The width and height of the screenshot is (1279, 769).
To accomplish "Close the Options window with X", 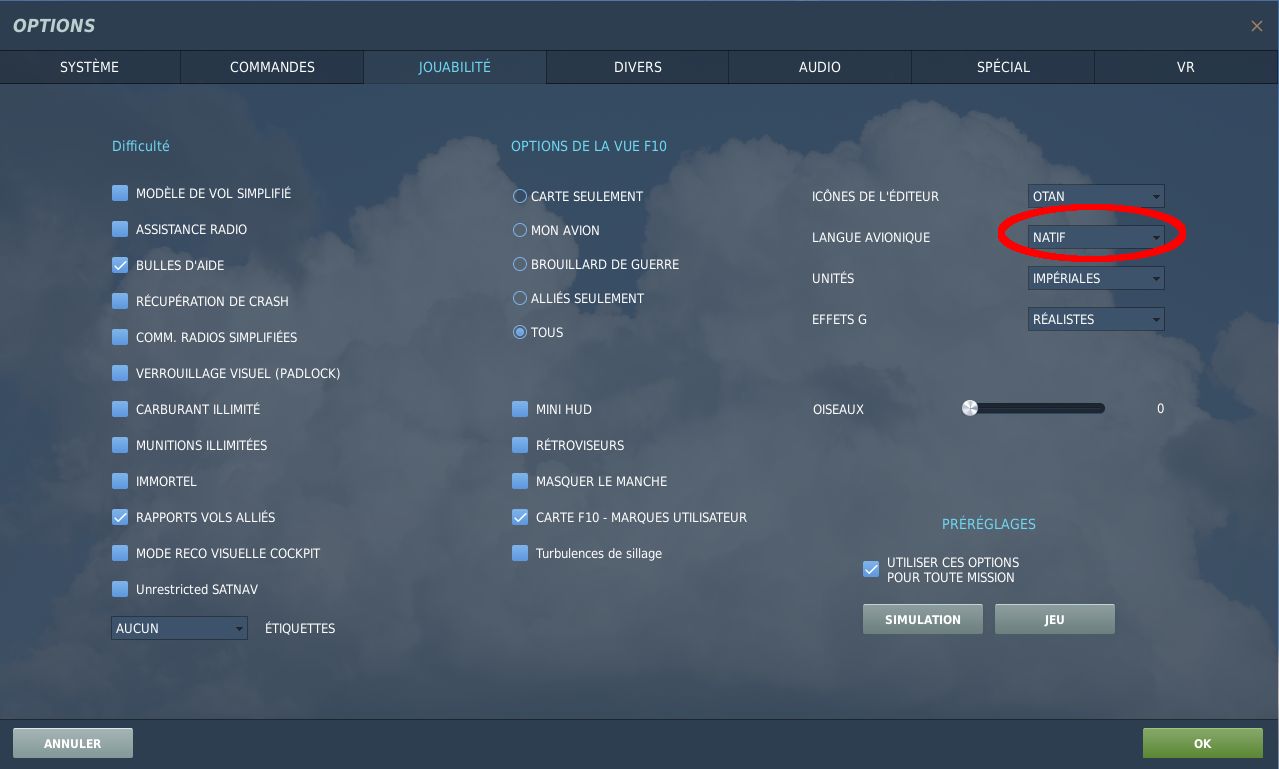I will 1256,26.
